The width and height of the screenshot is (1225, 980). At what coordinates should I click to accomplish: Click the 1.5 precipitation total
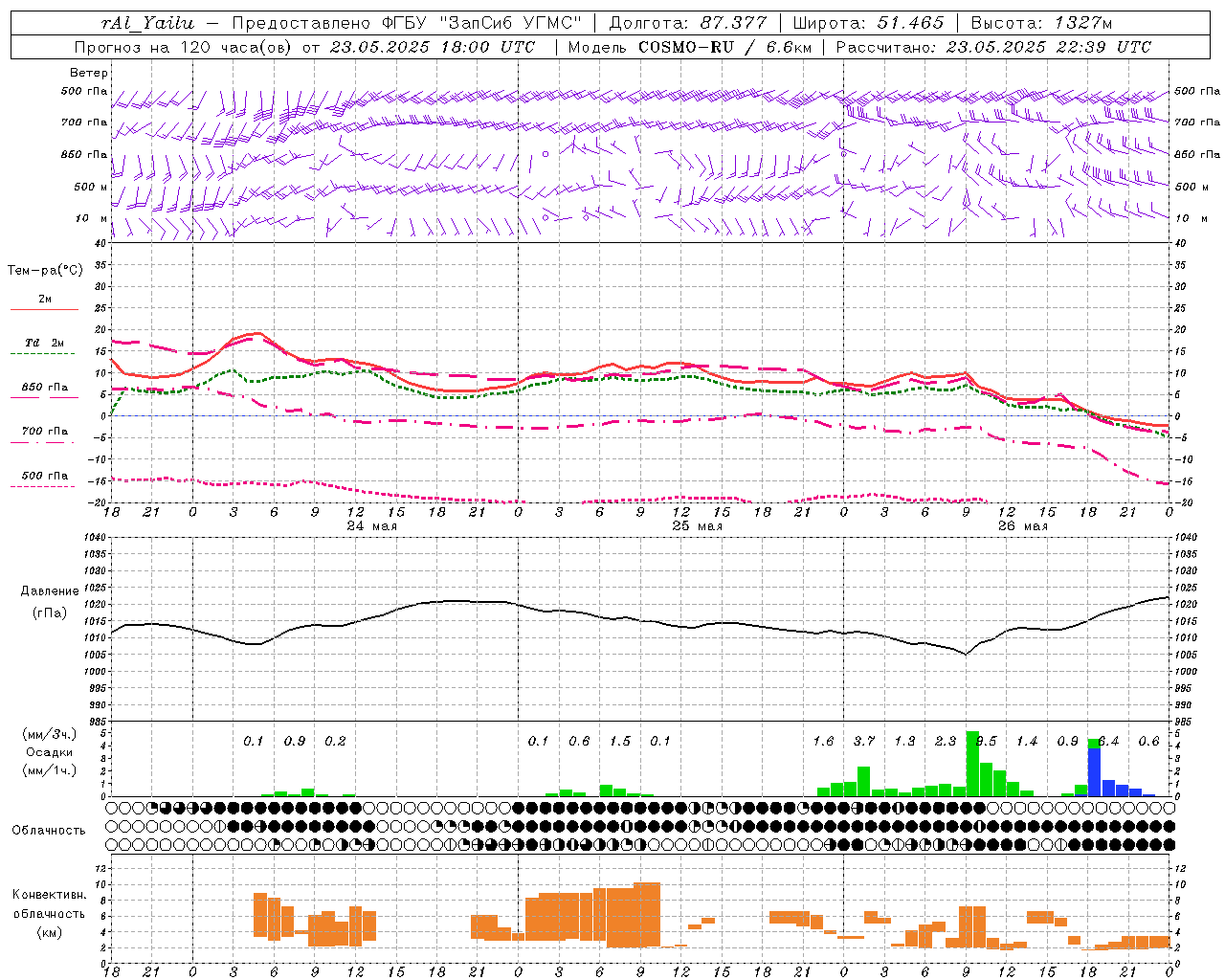(620, 742)
